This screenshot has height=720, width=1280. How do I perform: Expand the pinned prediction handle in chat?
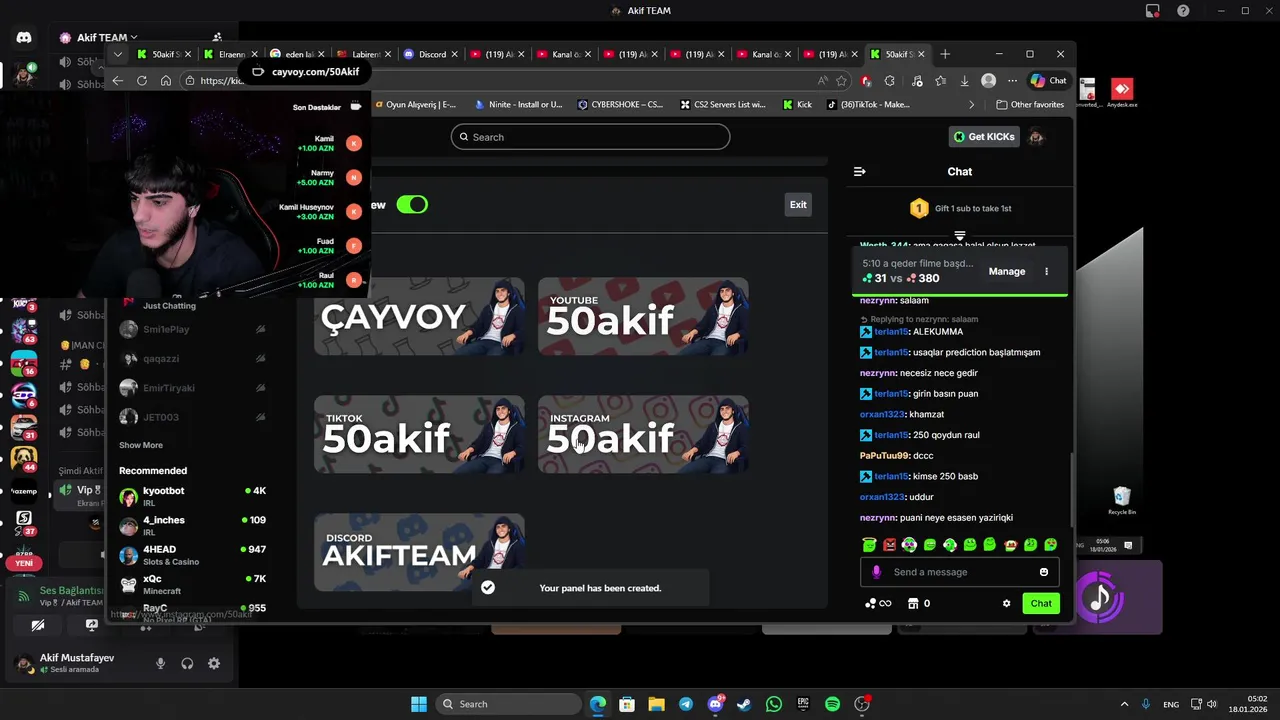point(959,237)
